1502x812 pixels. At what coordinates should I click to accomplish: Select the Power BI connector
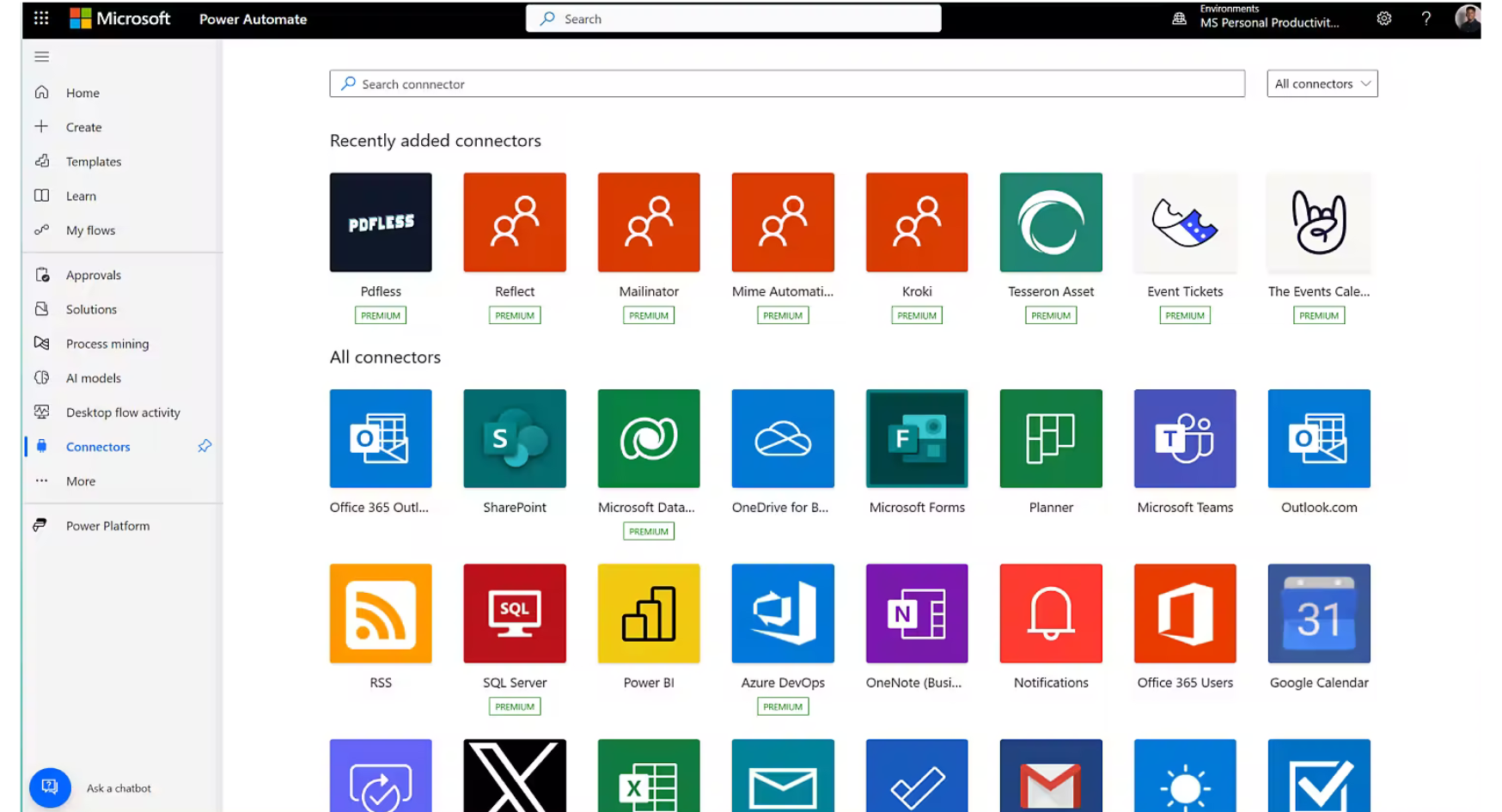pyautogui.click(x=649, y=614)
